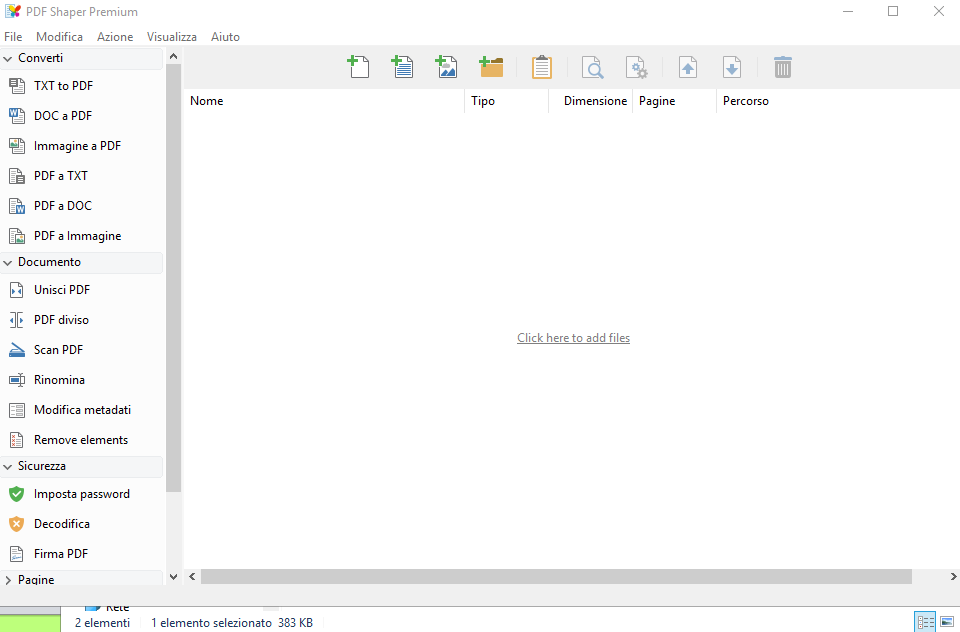Select the Modifica metadati icon
The width and height of the screenshot is (960, 632).
[x=17, y=410]
